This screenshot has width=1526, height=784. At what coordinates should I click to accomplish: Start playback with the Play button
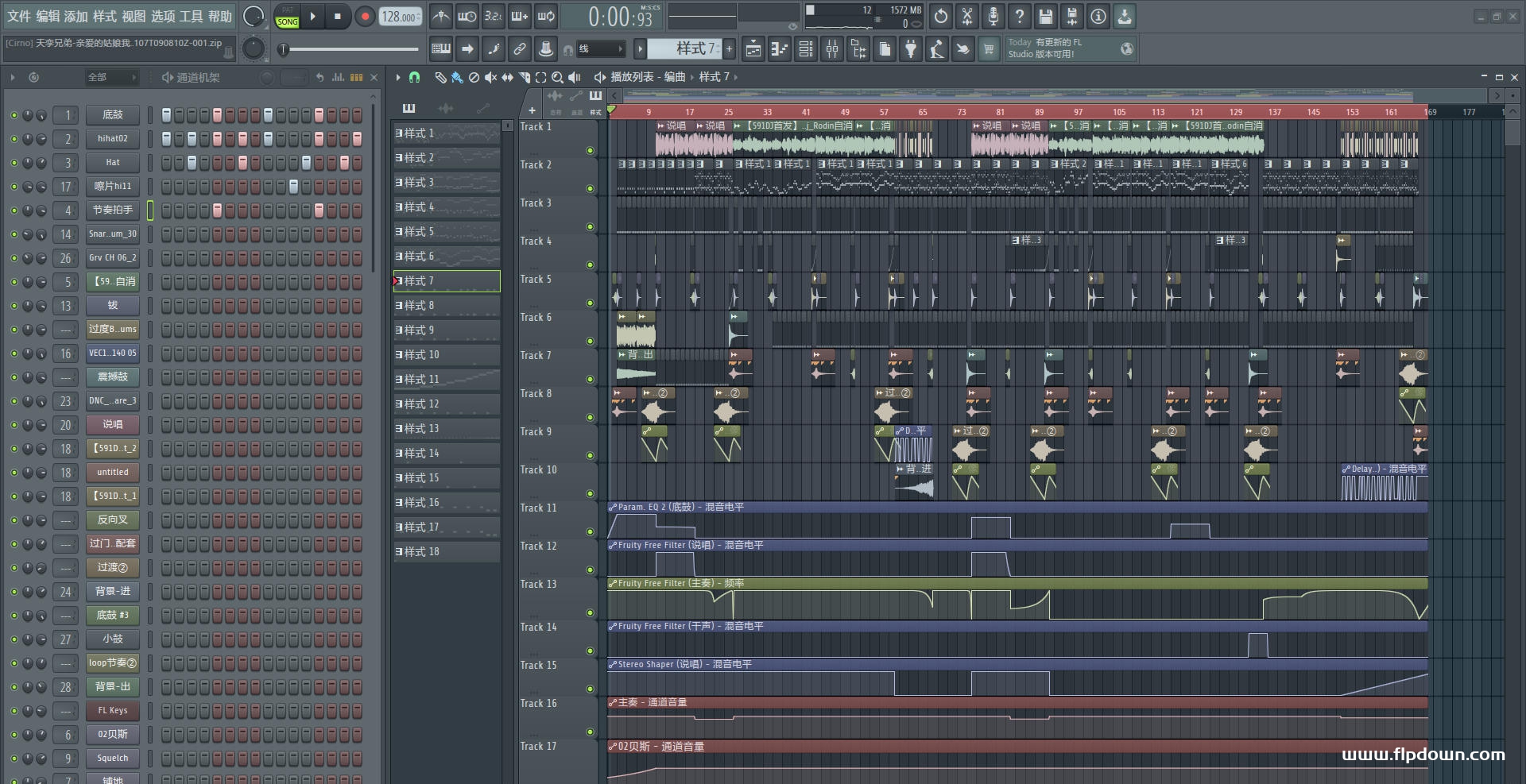pos(313,16)
